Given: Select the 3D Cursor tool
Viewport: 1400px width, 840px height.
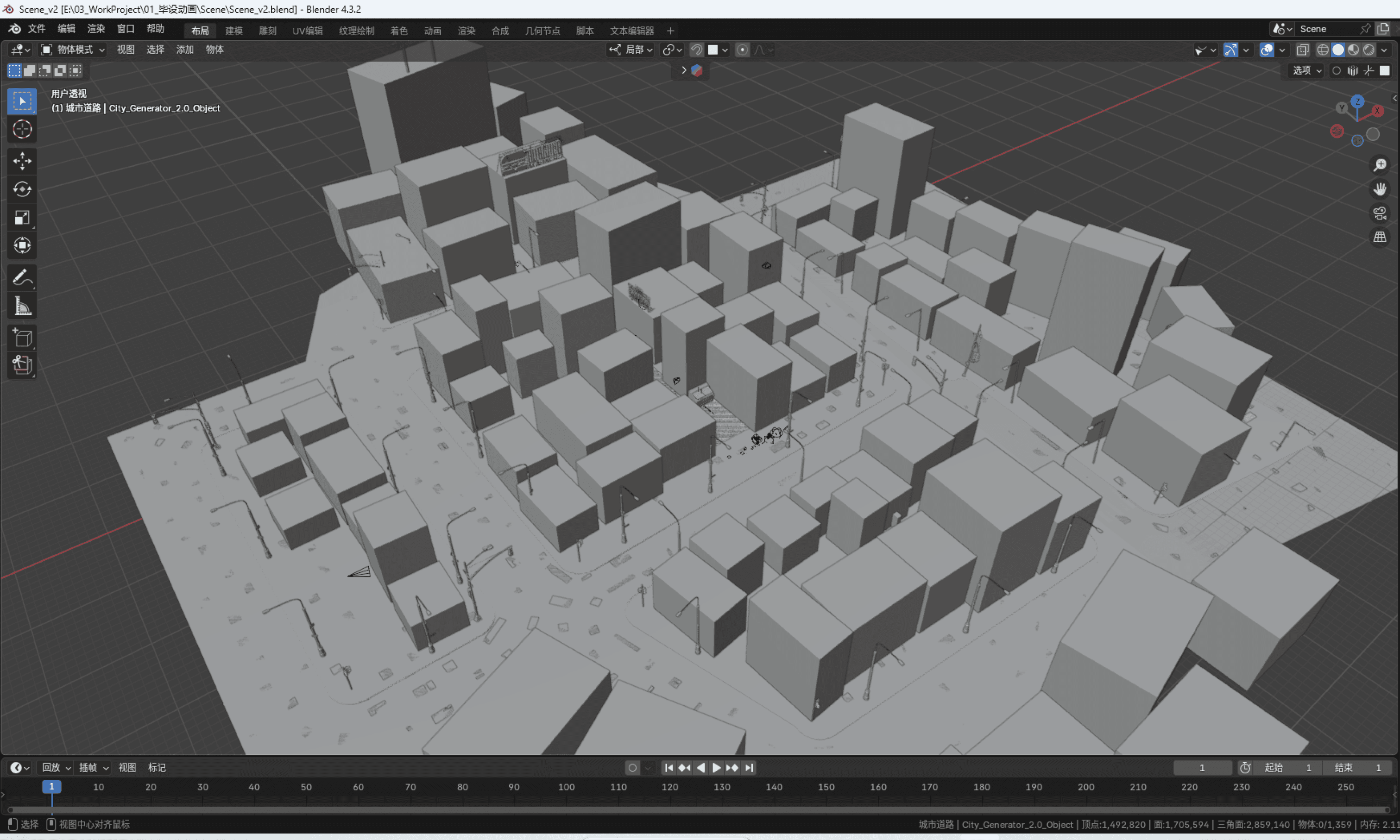Looking at the screenshot, I should (x=22, y=130).
